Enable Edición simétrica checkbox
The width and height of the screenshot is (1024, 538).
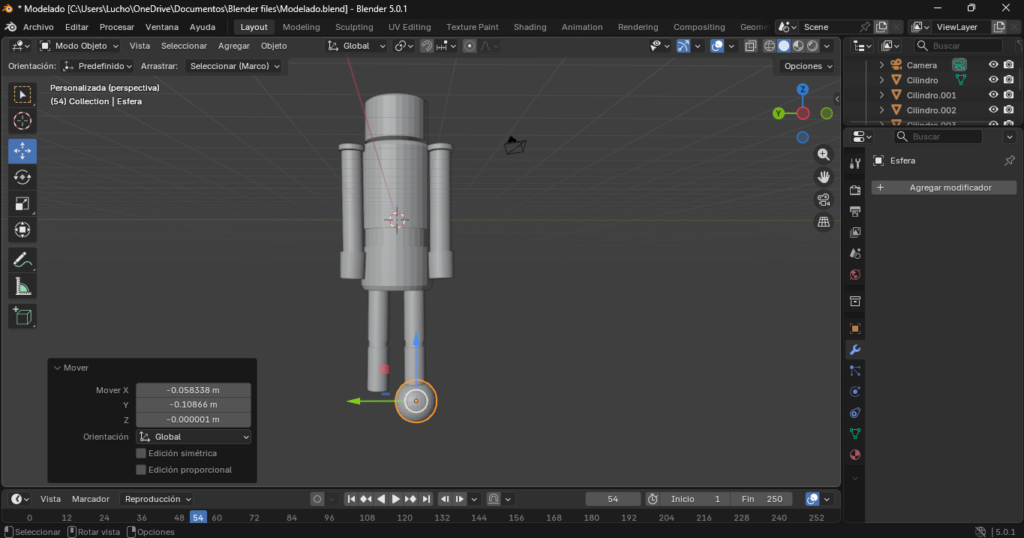tap(141, 453)
